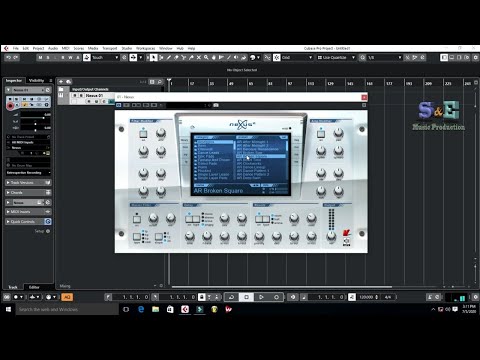Image resolution: width=480 pixels, height=360 pixels.
Task: Open the Touch automation mode dropdown
Action: coord(105,57)
